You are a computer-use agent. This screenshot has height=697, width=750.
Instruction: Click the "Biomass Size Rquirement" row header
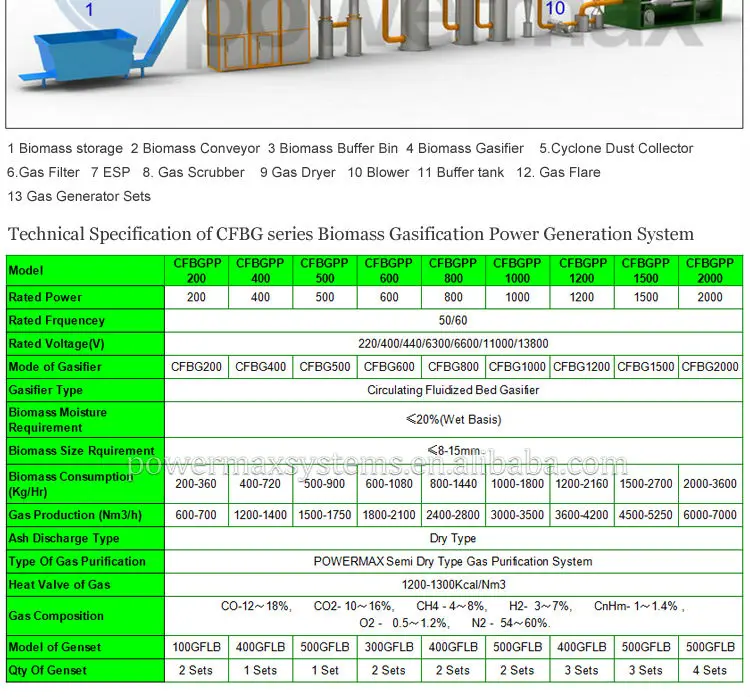85,451
